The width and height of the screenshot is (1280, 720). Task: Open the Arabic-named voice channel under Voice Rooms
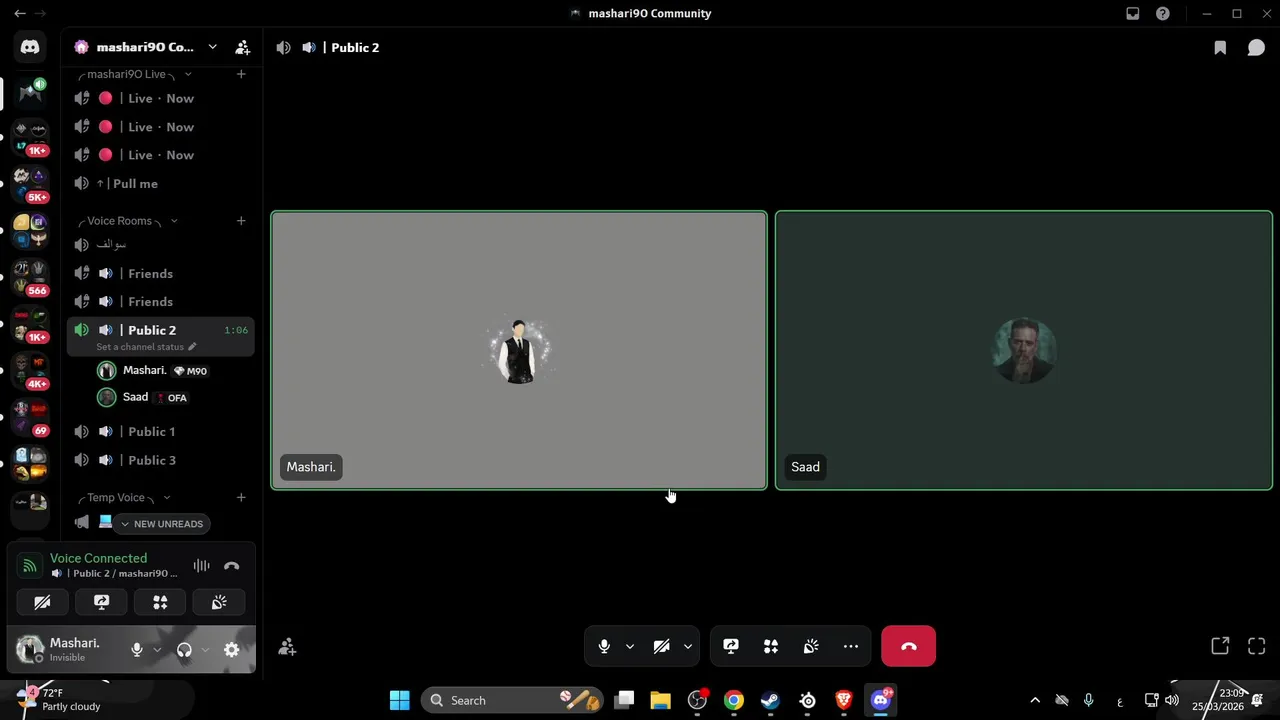161,245
